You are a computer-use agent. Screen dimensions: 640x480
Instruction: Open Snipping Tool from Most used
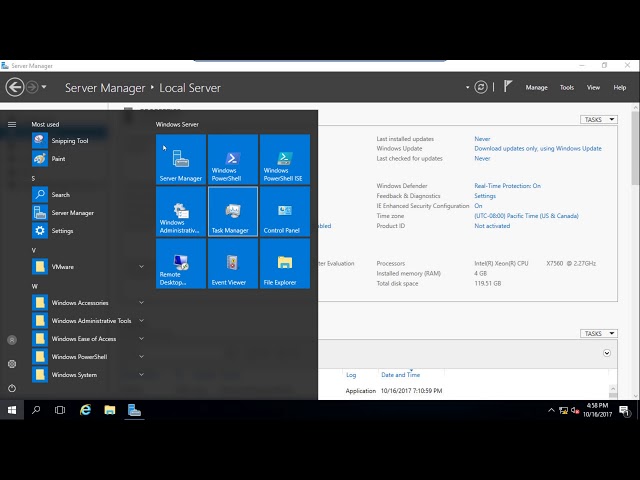[88, 141]
